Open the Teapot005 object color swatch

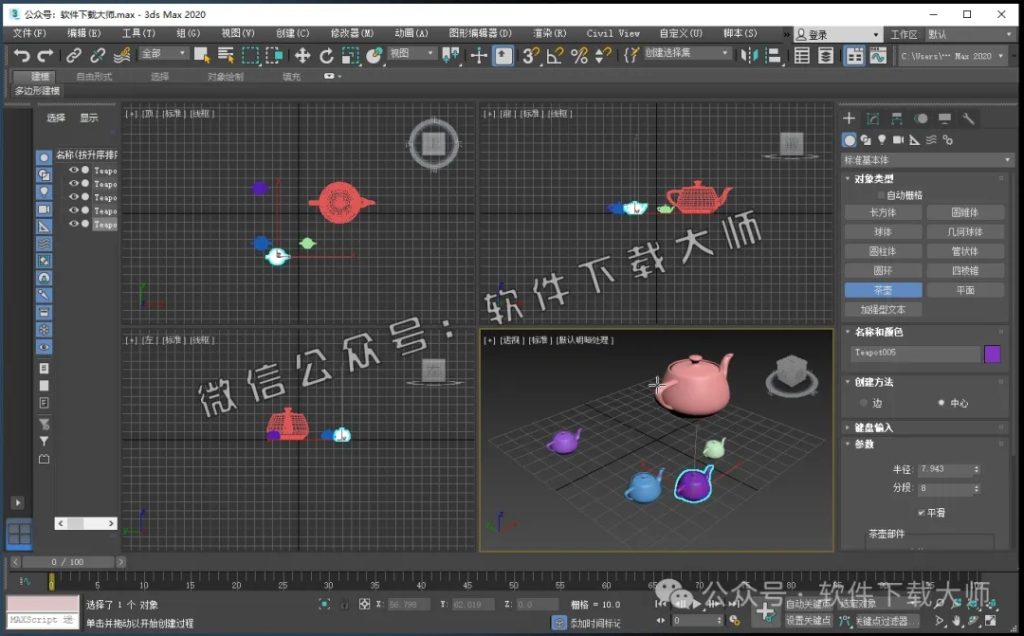[992, 353]
